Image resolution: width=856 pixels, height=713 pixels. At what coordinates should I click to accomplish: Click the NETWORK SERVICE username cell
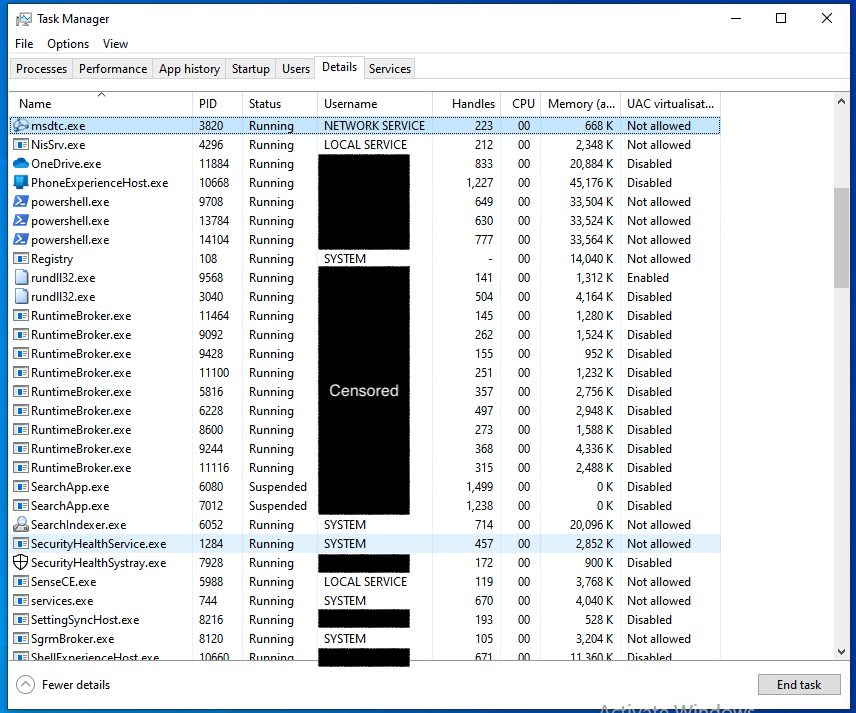coord(374,126)
